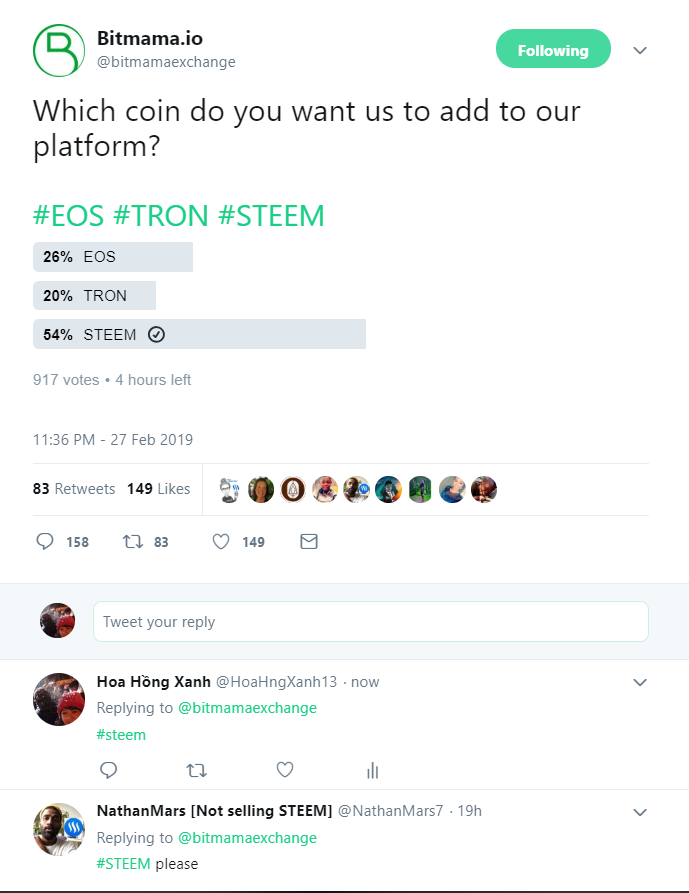Image resolution: width=689 pixels, height=893 pixels.
Task: Click the heart icon under Hoa Hồng Xanh's reply
Action: [x=285, y=770]
